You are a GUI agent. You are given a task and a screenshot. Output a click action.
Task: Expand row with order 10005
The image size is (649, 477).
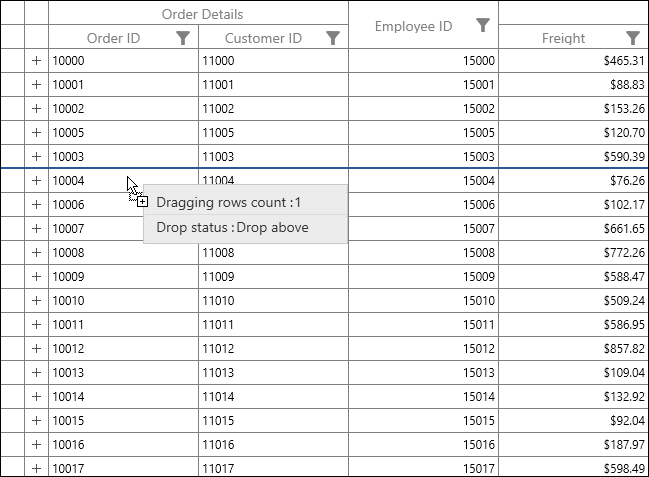(37, 133)
